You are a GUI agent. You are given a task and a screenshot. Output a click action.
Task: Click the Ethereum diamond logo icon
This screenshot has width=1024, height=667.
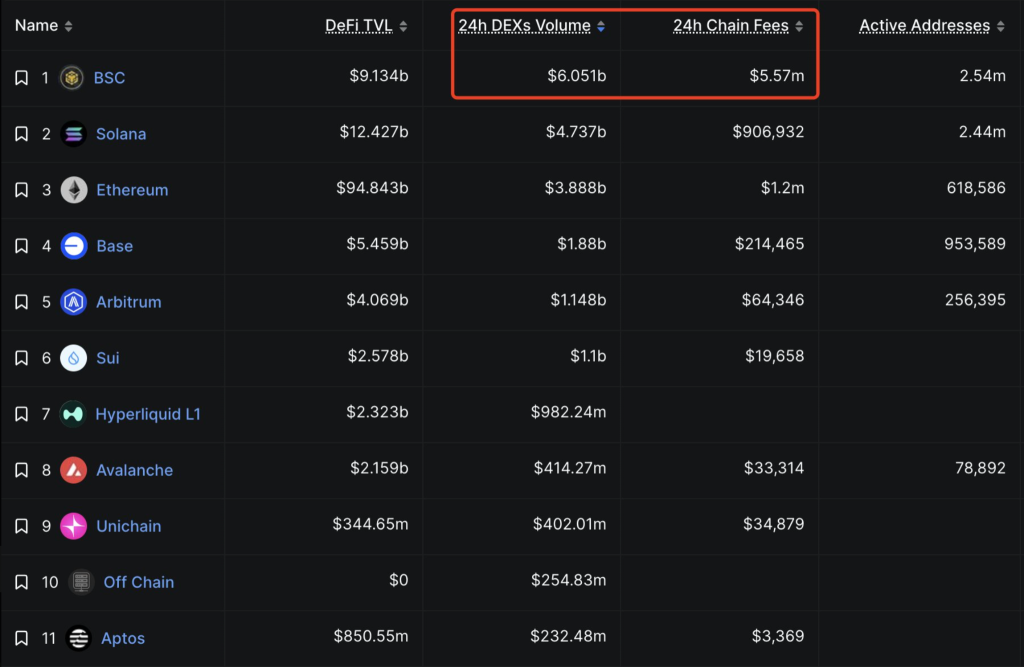[73, 190]
